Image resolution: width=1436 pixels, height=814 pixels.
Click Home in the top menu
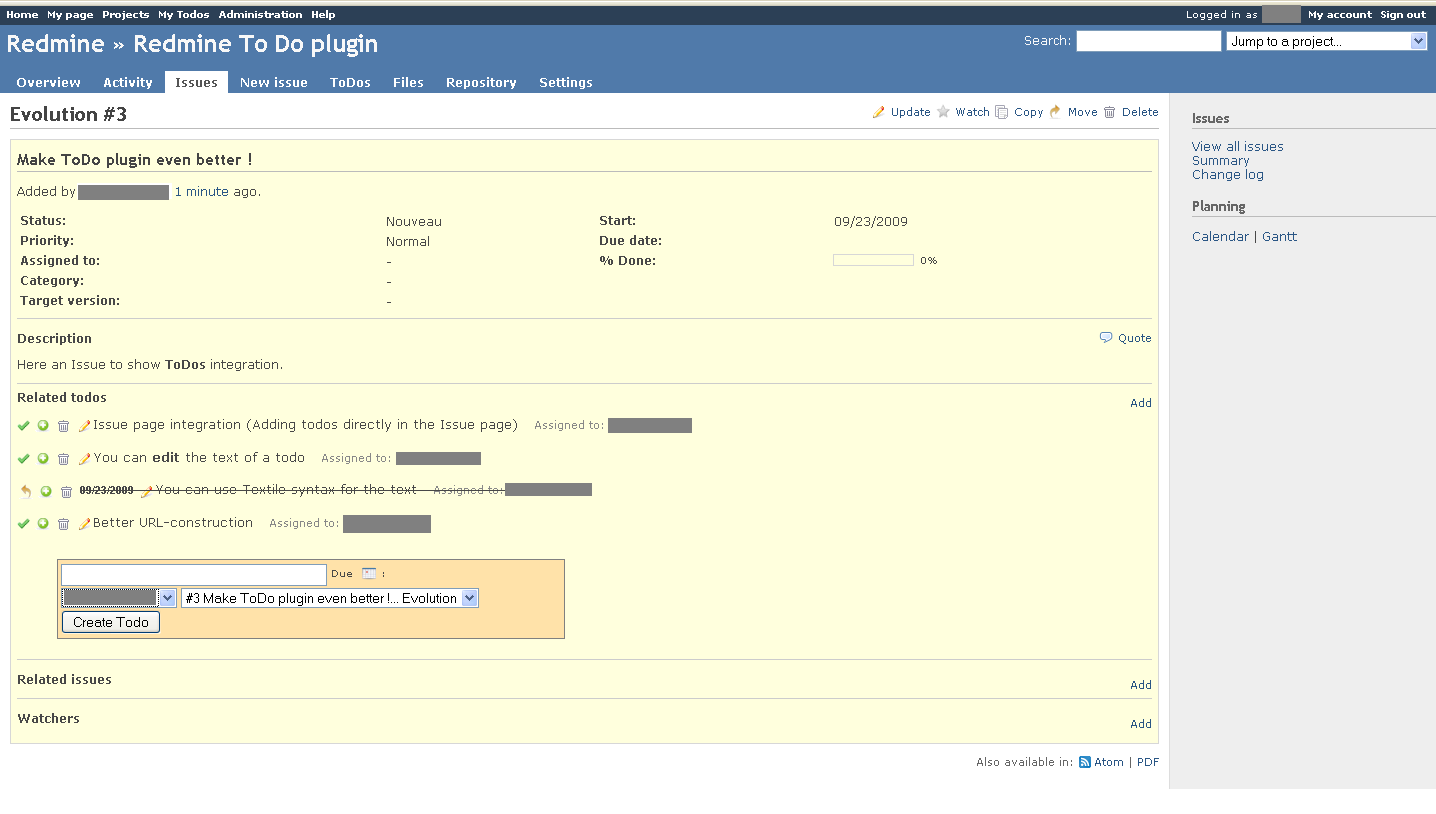(x=22, y=15)
